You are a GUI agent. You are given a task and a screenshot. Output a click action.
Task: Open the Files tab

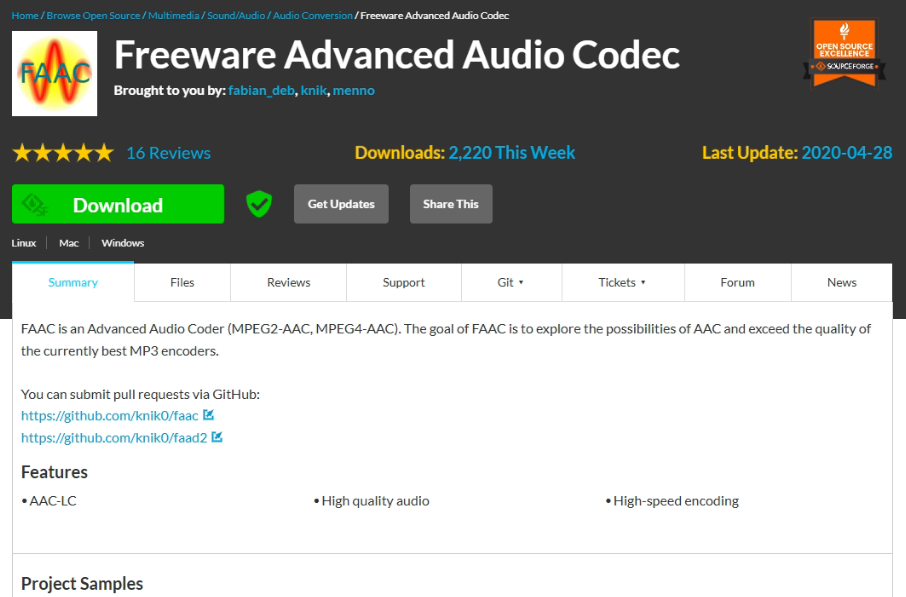182,282
